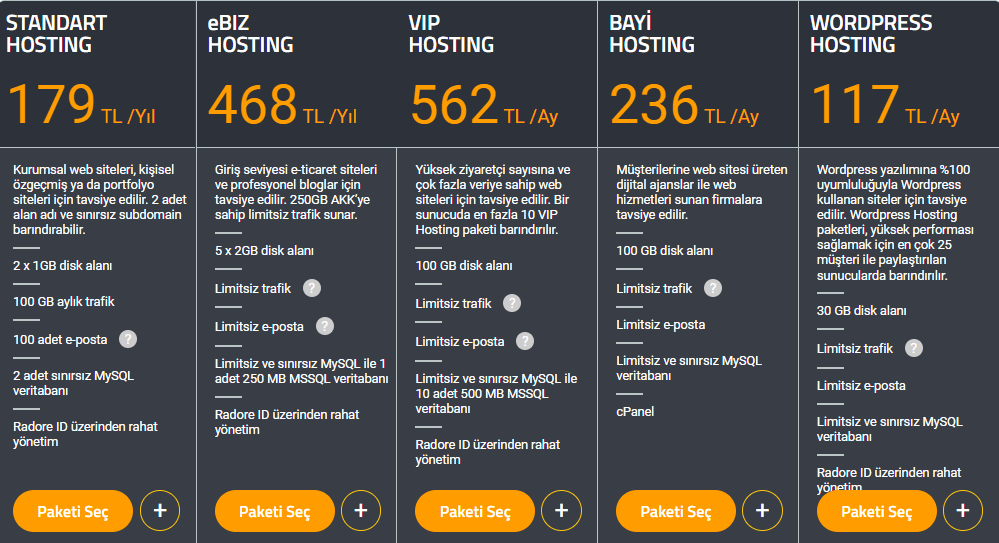Click the 562 TL/Ay VIP price
This screenshot has width=999, height=543.
click(484, 105)
